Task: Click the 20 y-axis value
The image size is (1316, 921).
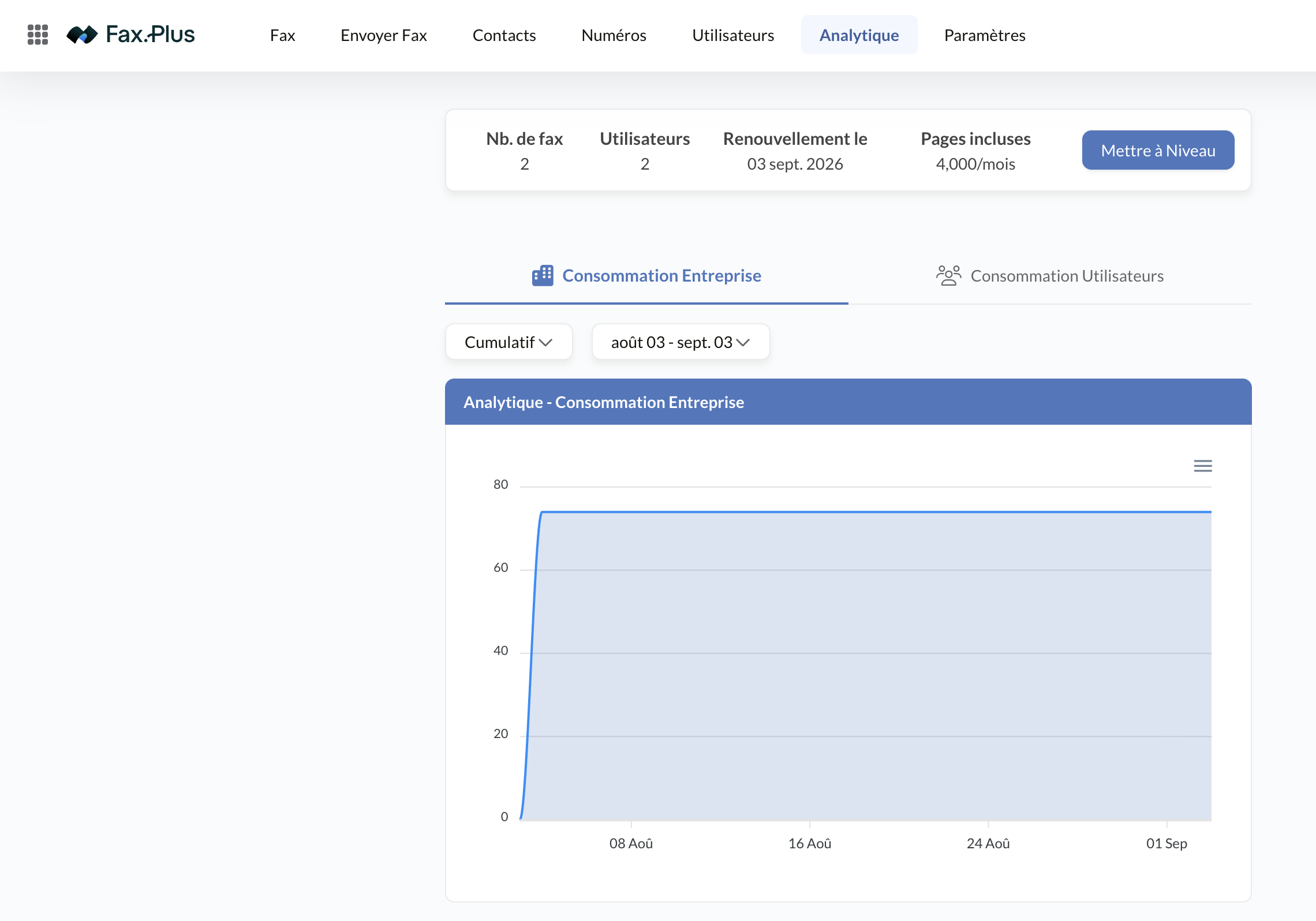Action: 501,734
